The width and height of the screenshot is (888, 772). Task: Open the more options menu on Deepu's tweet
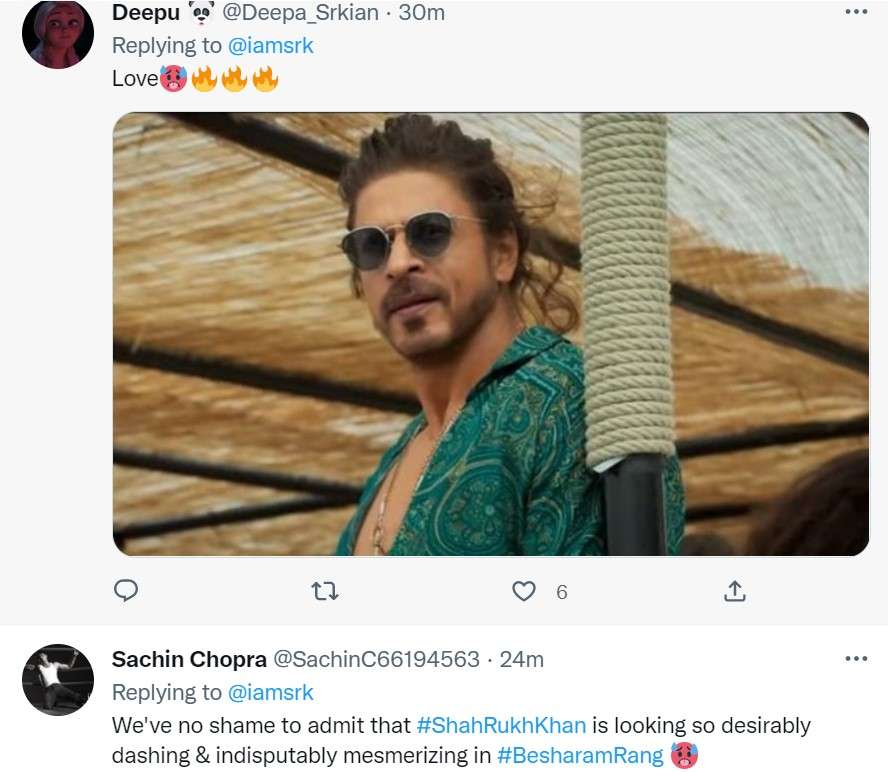pyautogui.click(x=855, y=11)
